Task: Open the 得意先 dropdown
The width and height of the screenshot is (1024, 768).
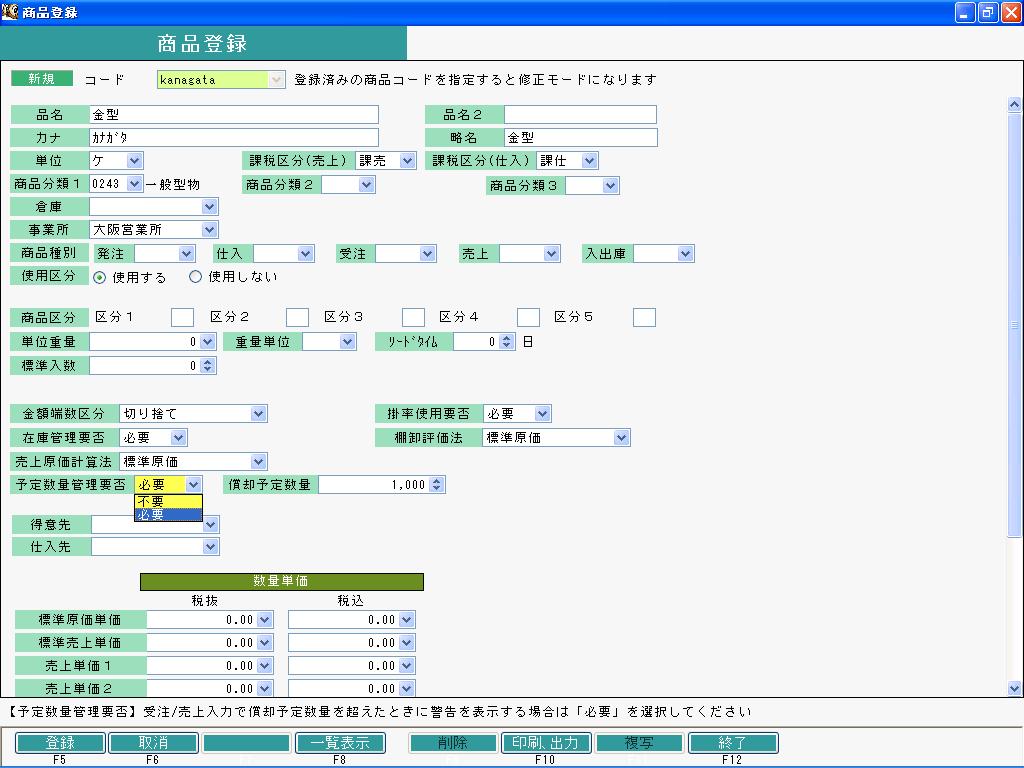Action: (210, 524)
